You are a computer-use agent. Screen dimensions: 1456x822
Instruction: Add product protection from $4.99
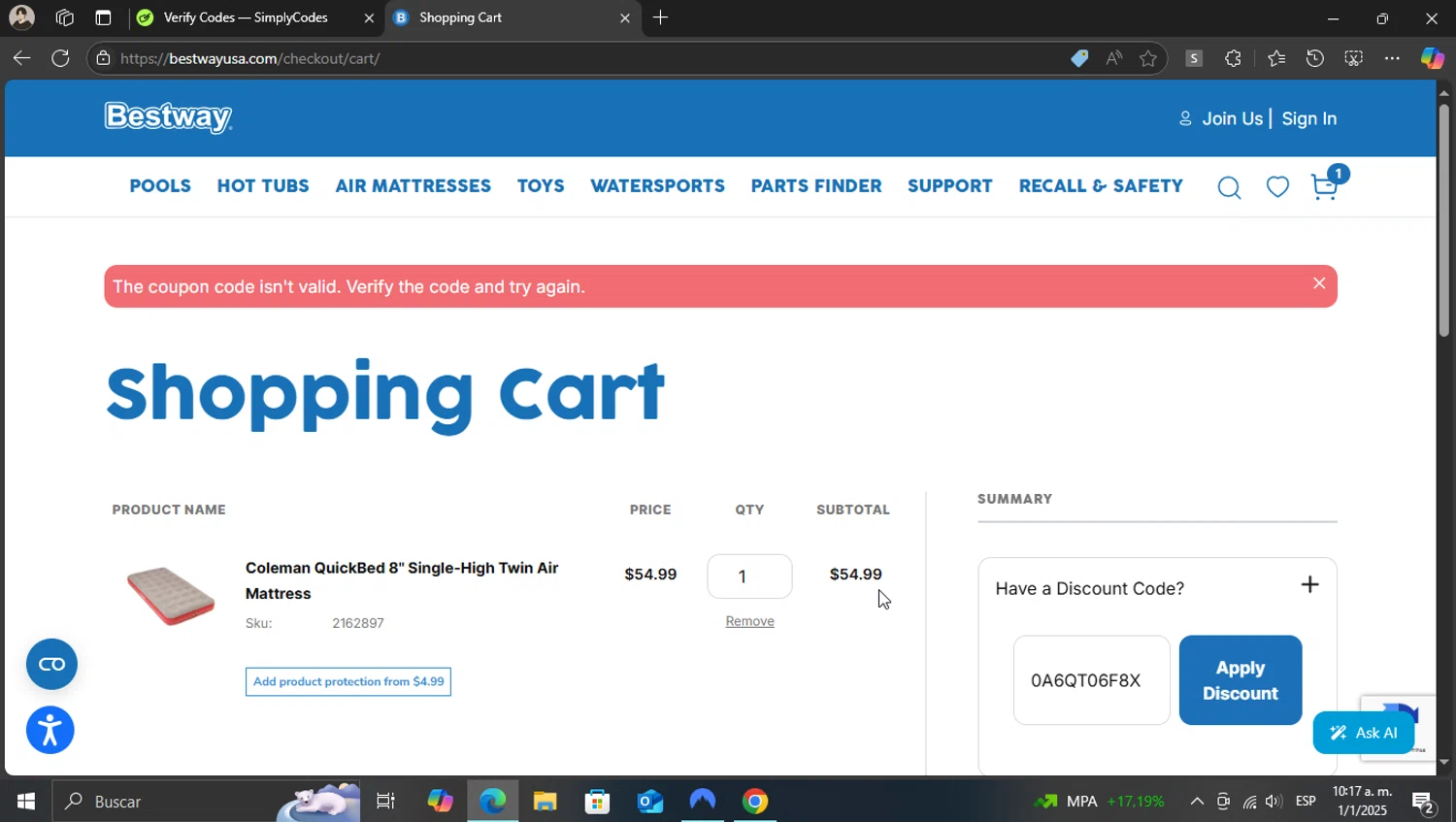347,681
